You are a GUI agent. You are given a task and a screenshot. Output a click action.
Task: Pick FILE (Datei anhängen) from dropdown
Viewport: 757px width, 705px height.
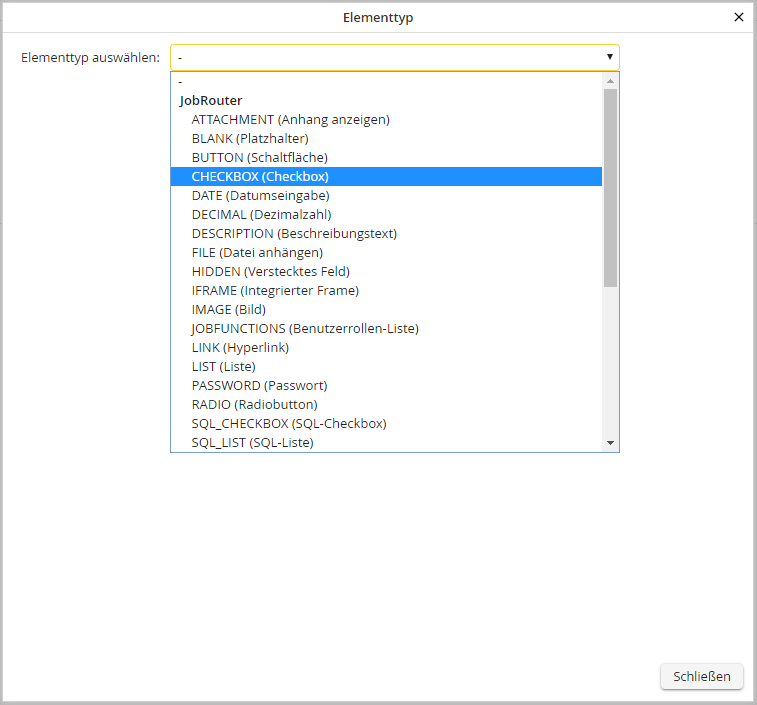pyautogui.click(x=257, y=253)
